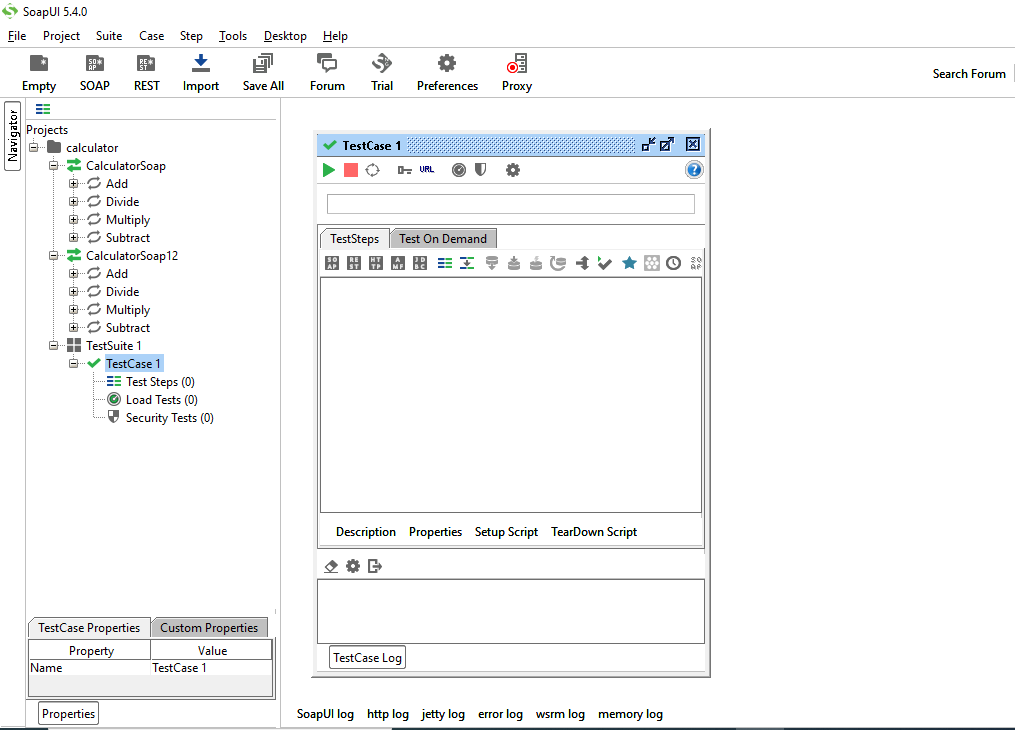Create an Empty project from the toolbar

(39, 72)
